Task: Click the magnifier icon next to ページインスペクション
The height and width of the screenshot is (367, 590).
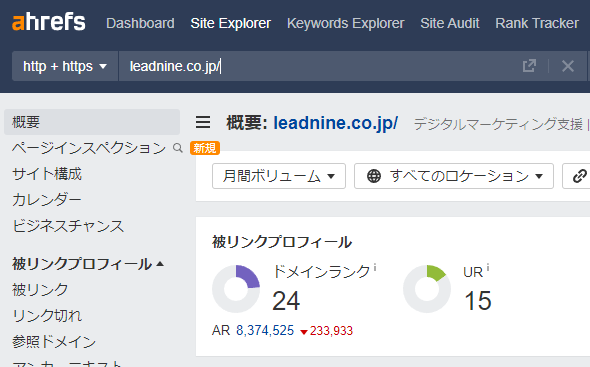Action: (178, 148)
